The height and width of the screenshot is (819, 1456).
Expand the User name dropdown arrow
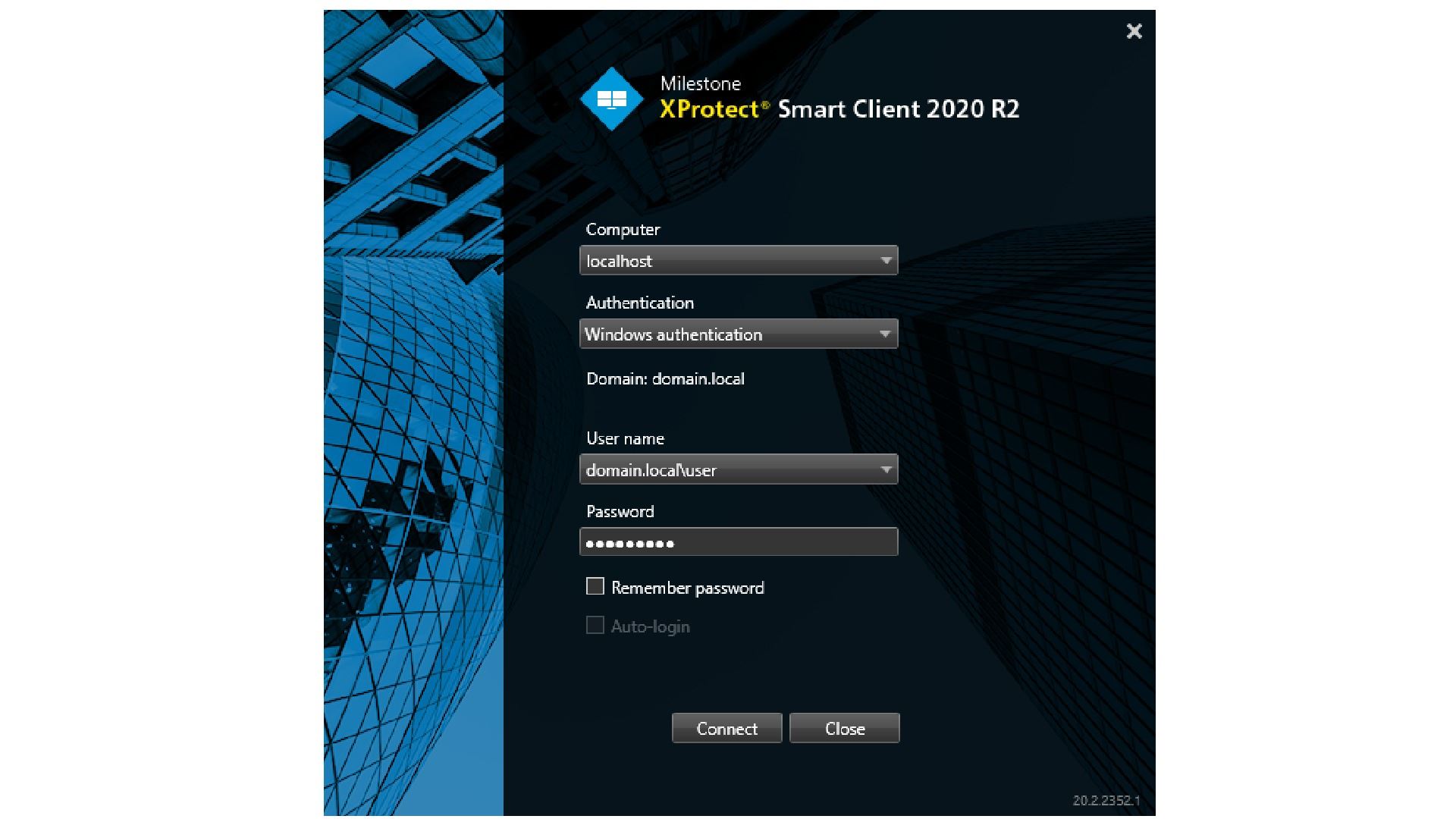(x=885, y=469)
